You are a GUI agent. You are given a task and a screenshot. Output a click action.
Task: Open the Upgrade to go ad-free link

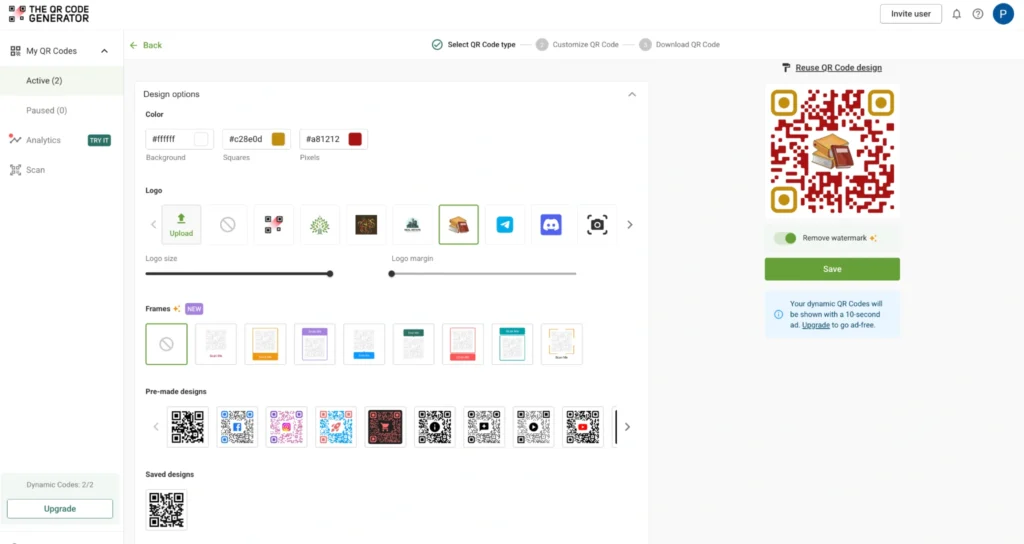point(816,325)
